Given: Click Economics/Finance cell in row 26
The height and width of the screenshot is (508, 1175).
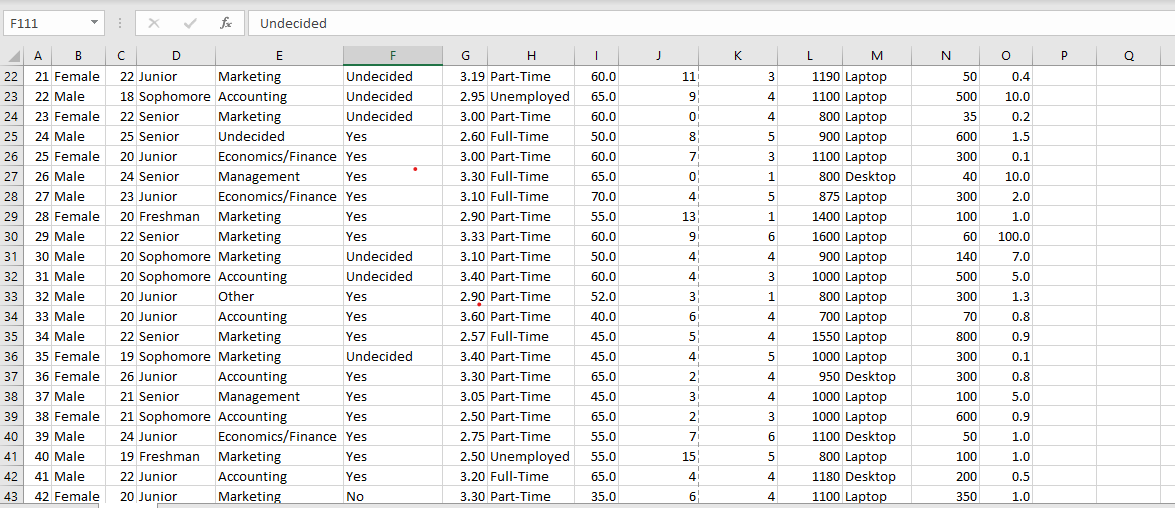Looking at the screenshot, I should click(x=280, y=157).
